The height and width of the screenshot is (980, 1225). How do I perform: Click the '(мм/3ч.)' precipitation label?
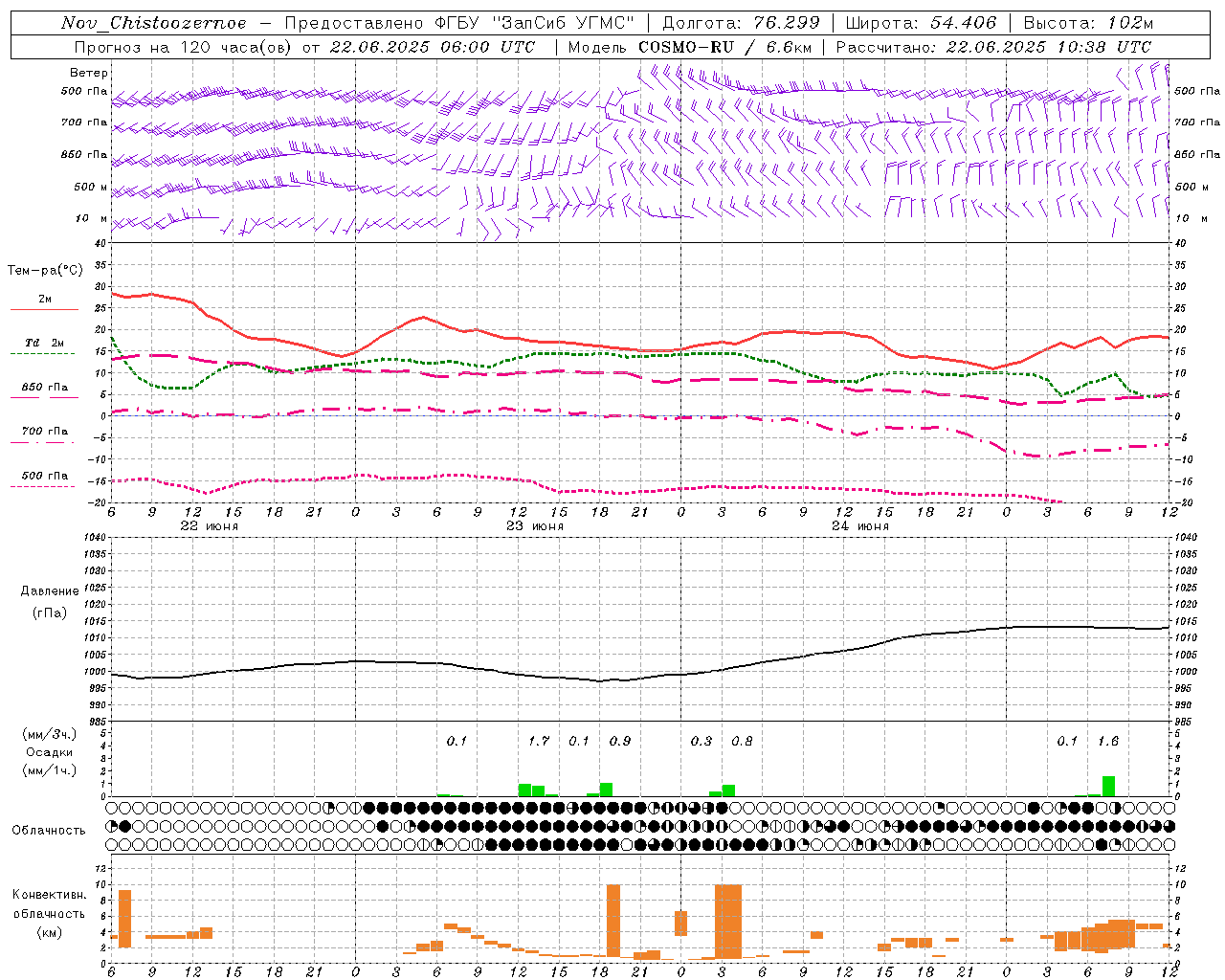(49, 734)
